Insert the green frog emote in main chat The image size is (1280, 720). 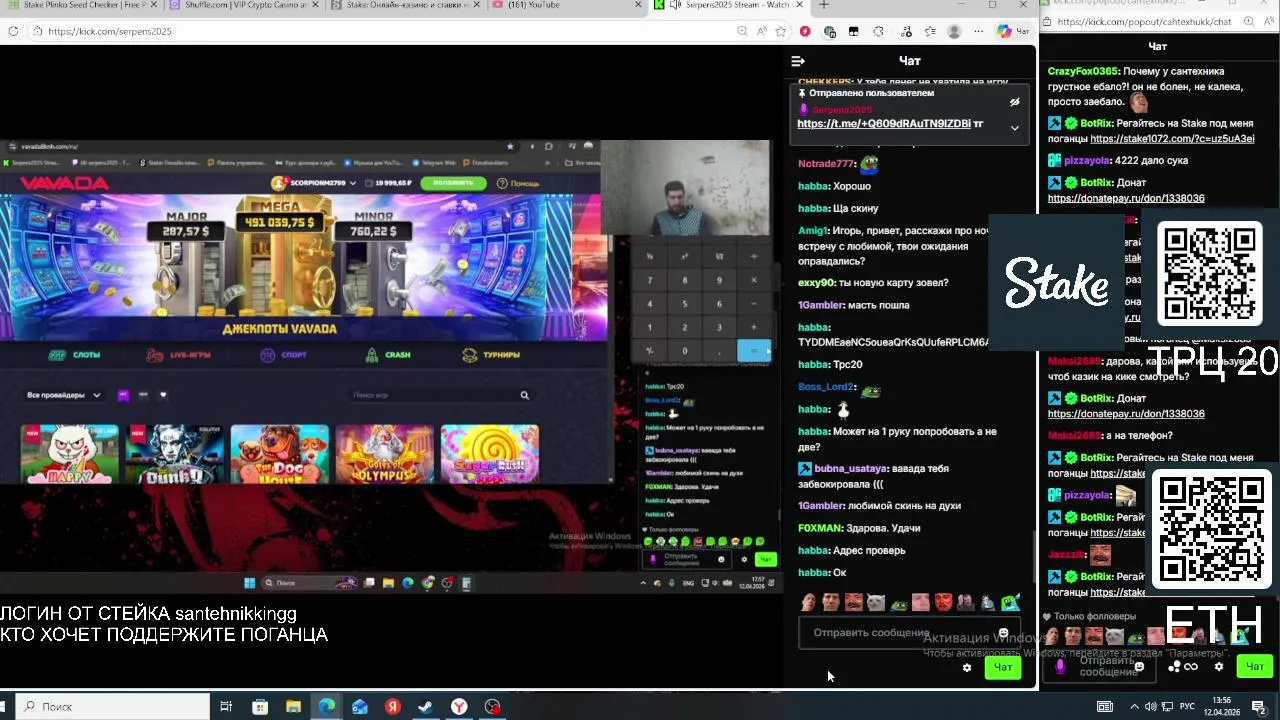pos(898,603)
